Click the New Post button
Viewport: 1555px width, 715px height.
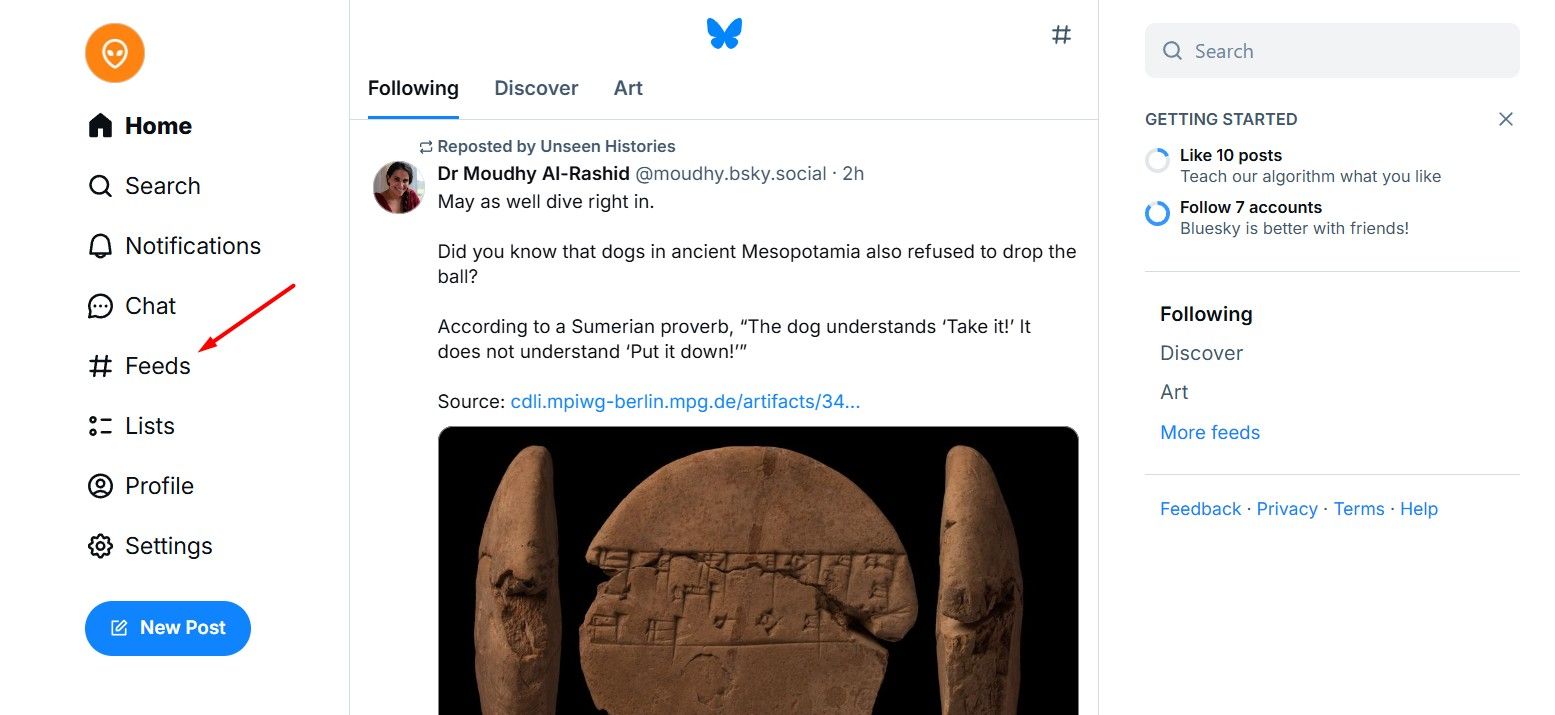click(168, 628)
